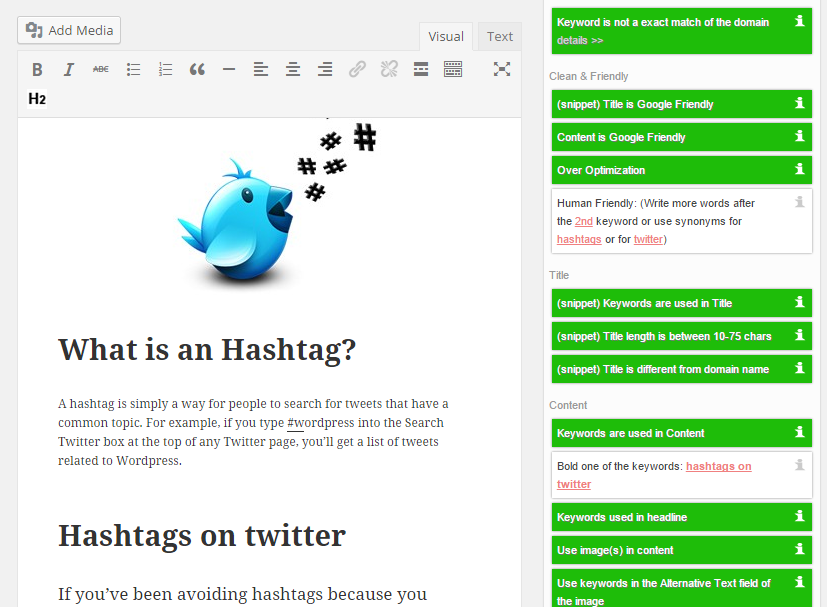Open info for 'Keywords are used in Content'
This screenshot has height=607, width=827.
pos(800,432)
